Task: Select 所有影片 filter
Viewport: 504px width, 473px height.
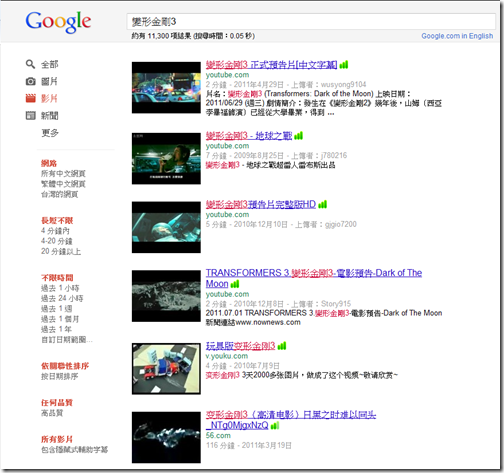Action: [57, 439]
